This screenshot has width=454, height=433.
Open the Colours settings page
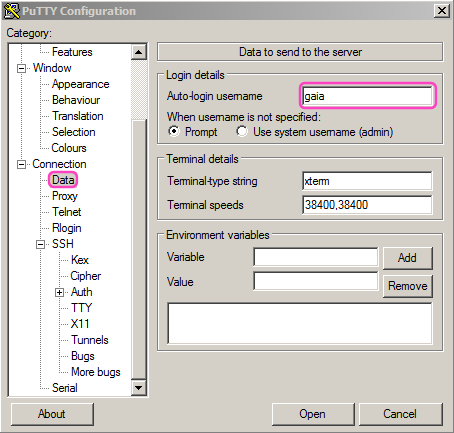69,148
